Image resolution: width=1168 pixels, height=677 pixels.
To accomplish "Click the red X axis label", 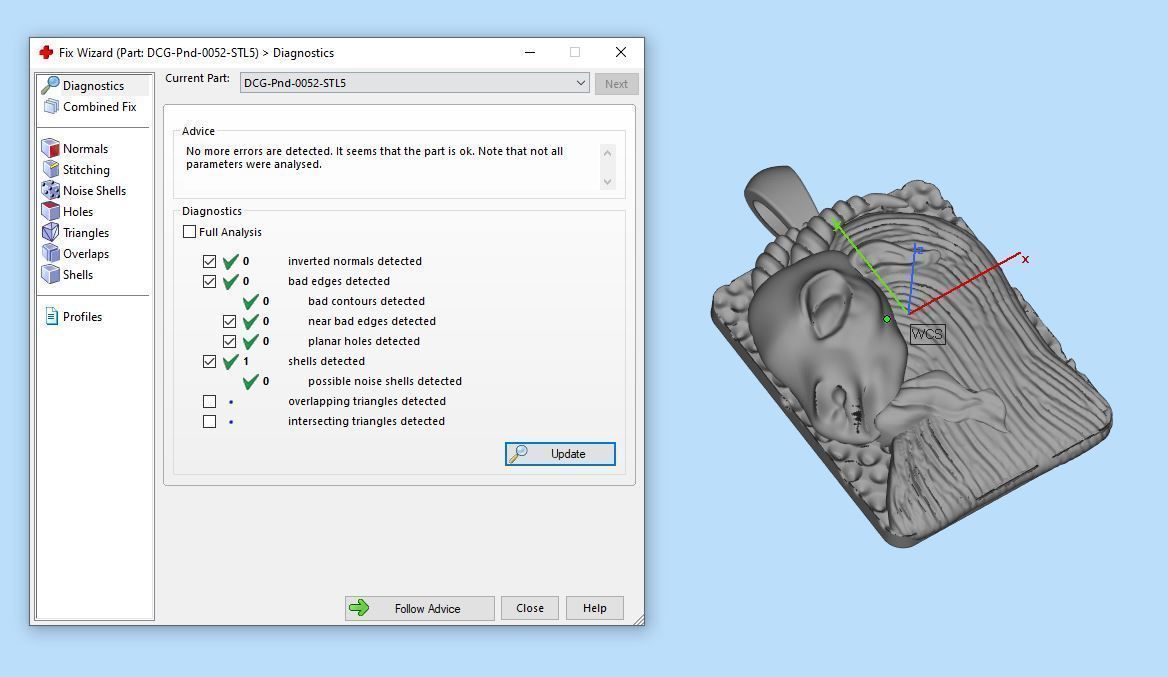I will coord(1025,259).
